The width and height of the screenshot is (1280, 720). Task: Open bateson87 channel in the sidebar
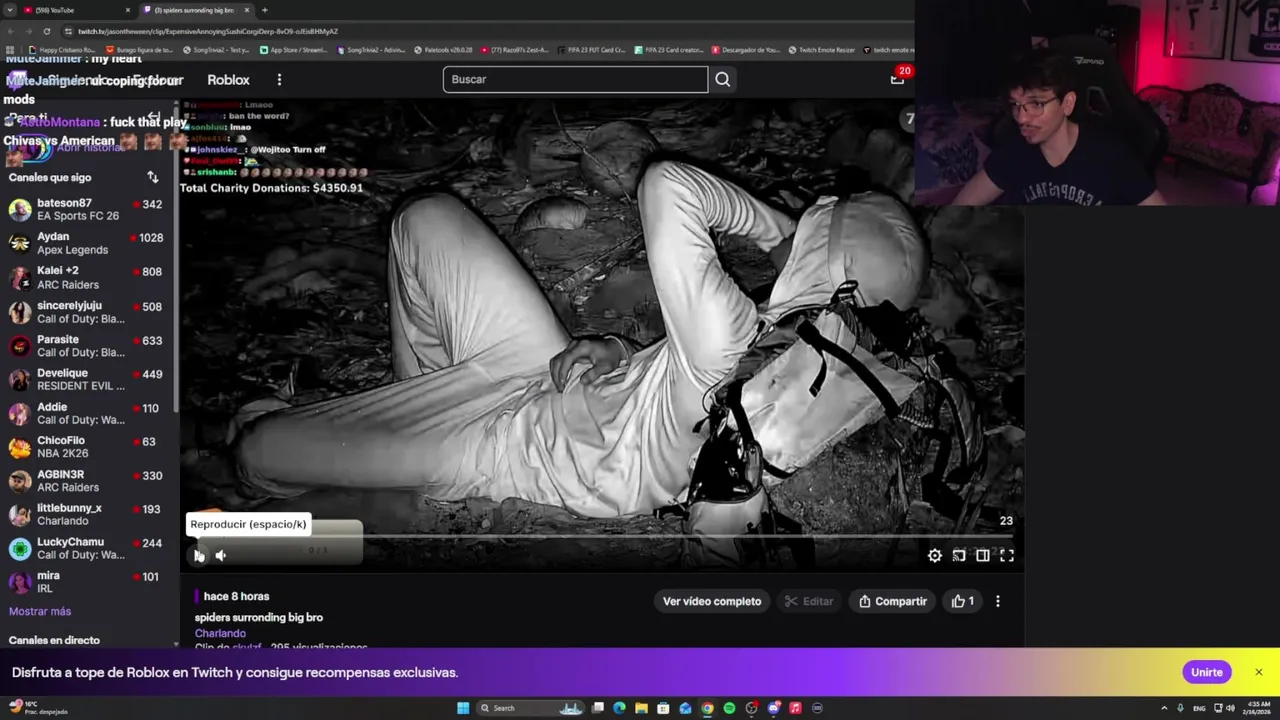tap(87, 210)
